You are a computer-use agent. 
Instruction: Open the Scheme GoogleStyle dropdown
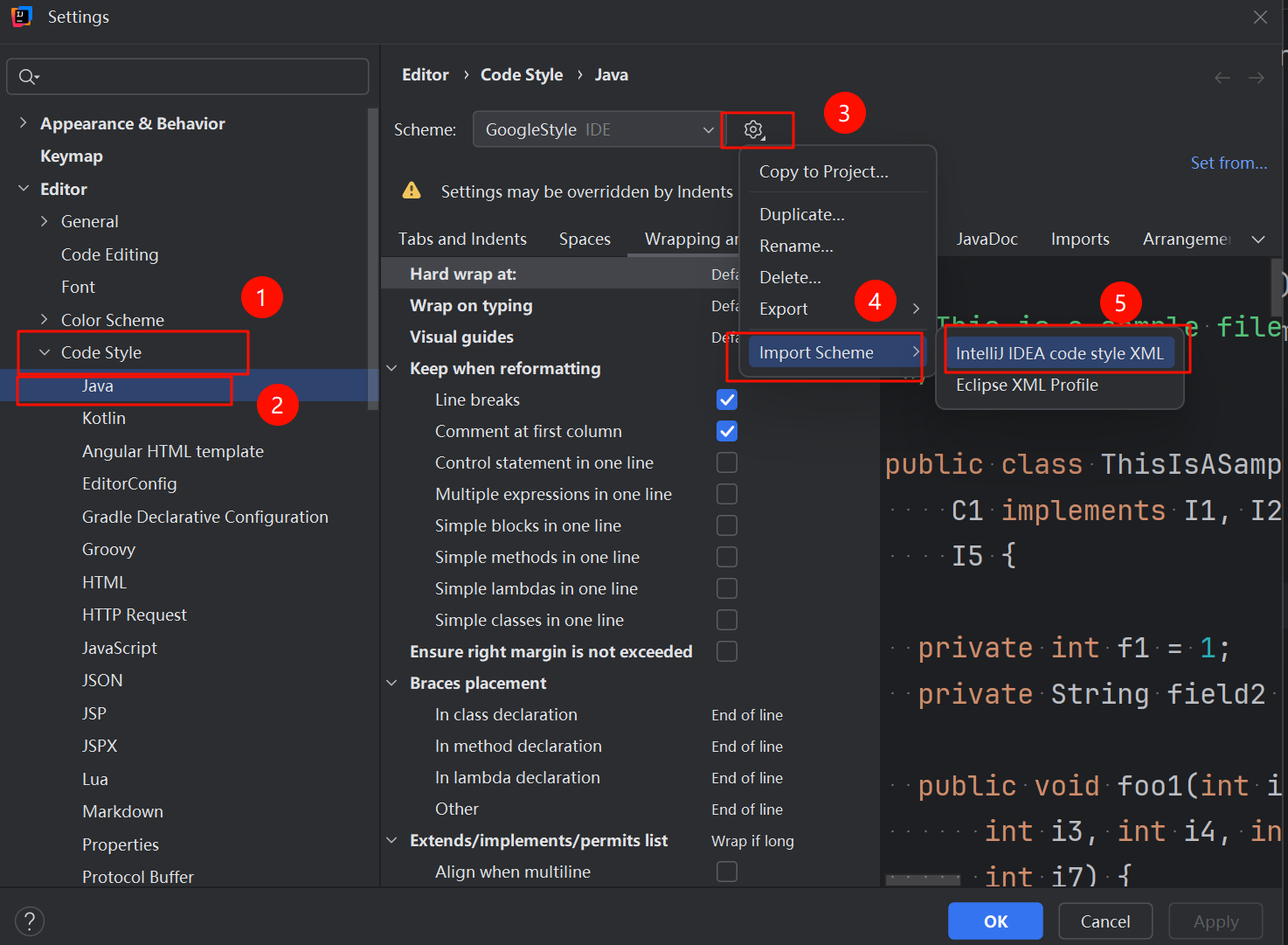599,129
